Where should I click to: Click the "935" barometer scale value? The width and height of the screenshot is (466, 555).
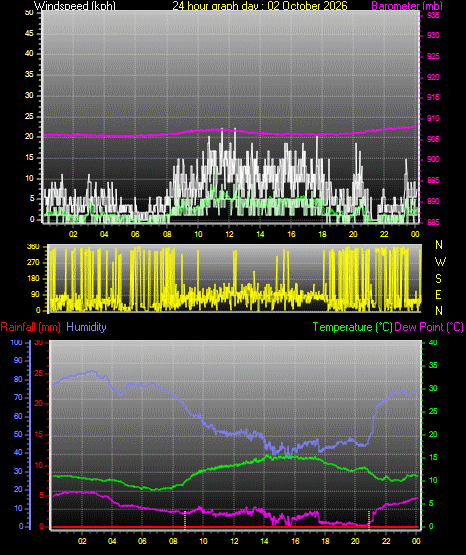[x=433, y=15]
